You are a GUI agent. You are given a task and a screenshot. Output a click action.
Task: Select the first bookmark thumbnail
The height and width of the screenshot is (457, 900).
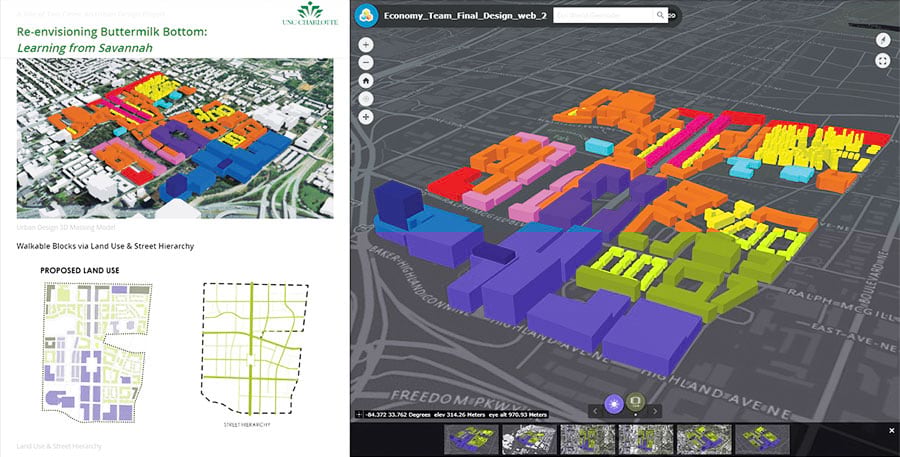[471, 440]
